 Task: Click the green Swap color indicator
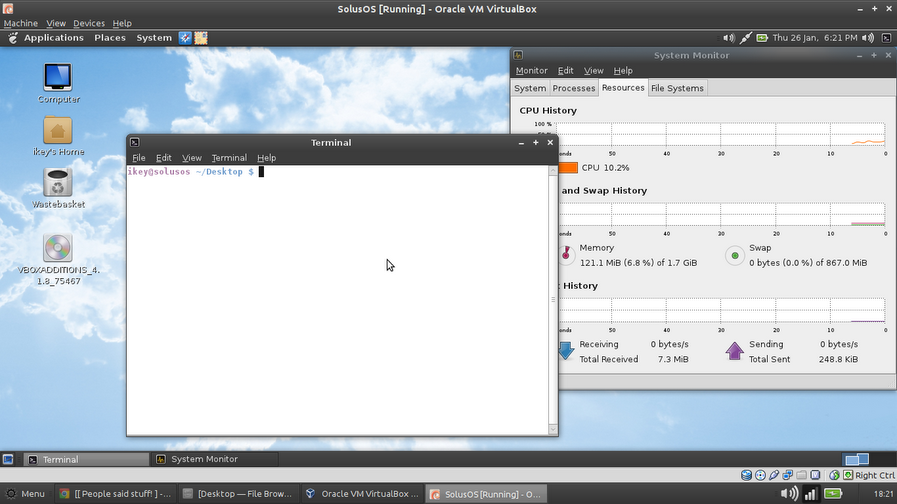[735, 256]
